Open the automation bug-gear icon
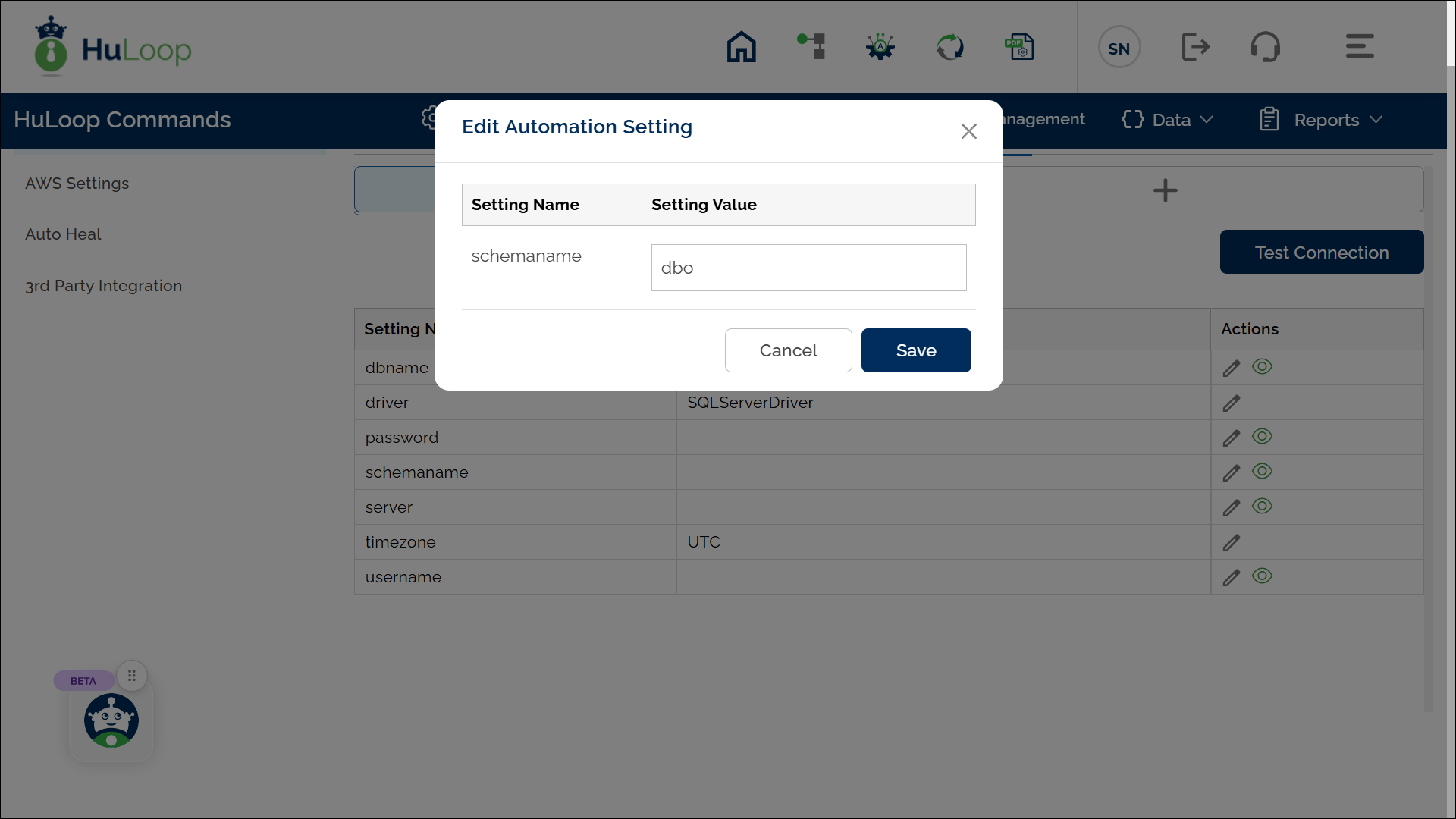 [x=880, y=47]
